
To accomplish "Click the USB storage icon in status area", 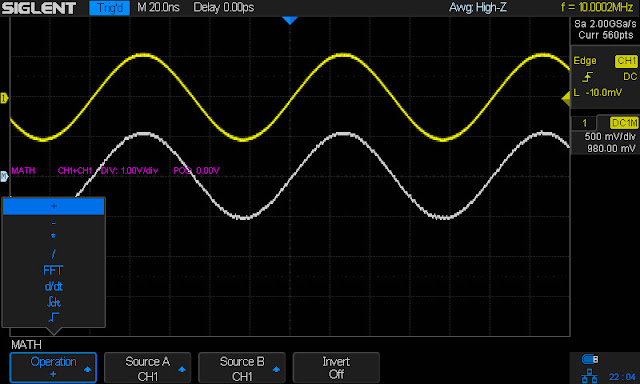I will pyautogui.click(x=590, y=359).
